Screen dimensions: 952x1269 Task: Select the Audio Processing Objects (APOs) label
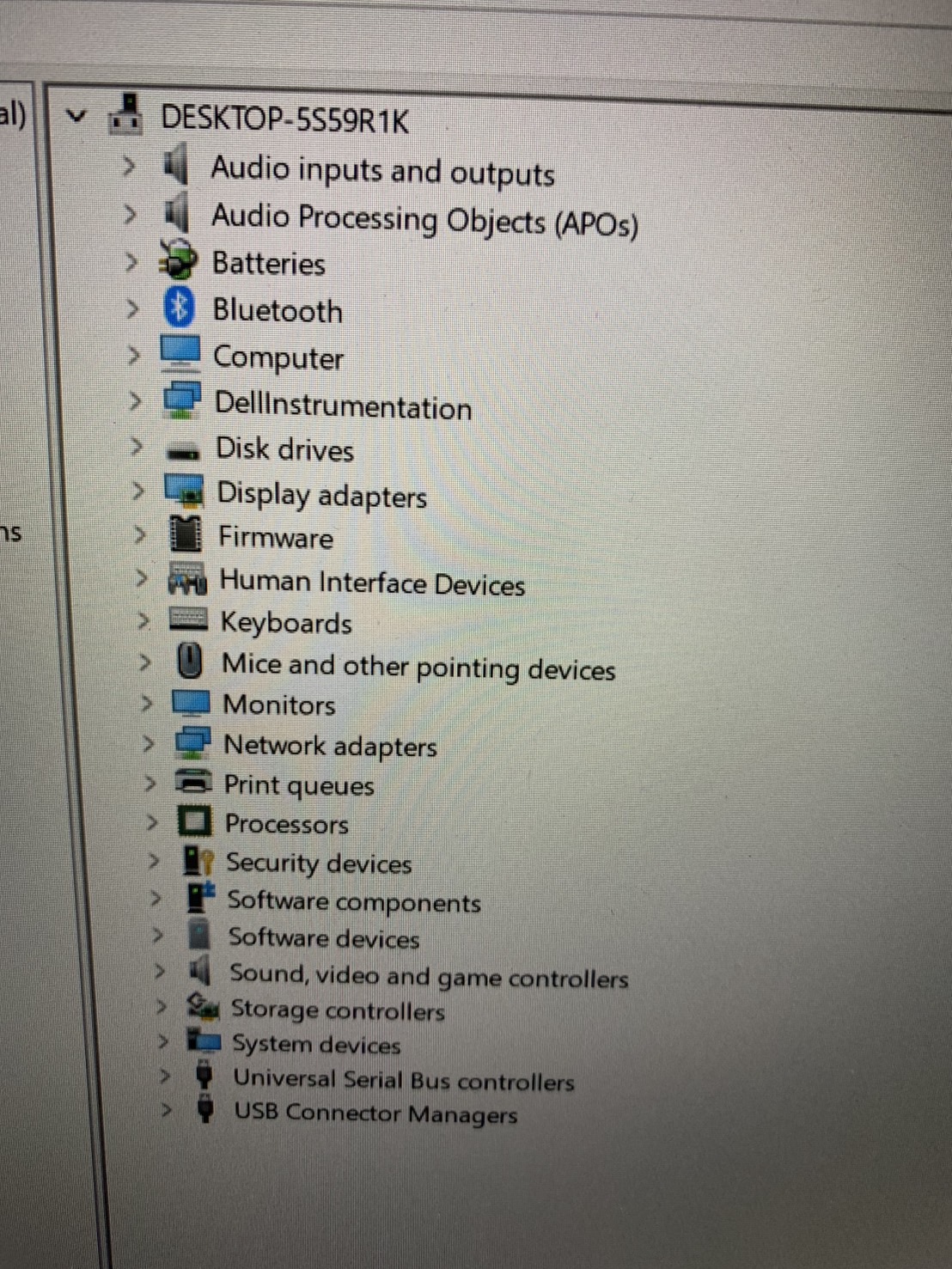[x=424, y=219]
